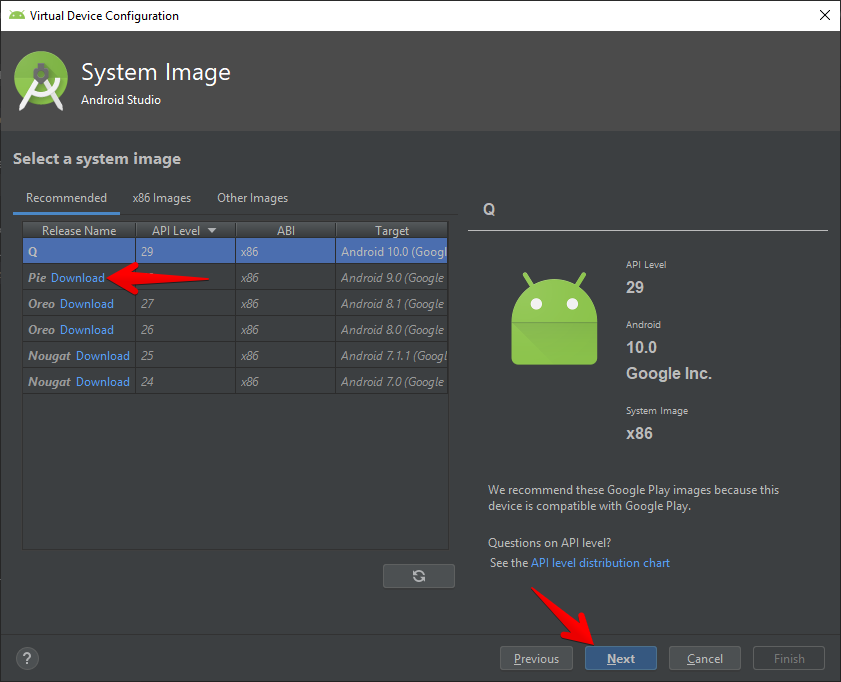Click the Android Studio logo icon

pos(41,81)
